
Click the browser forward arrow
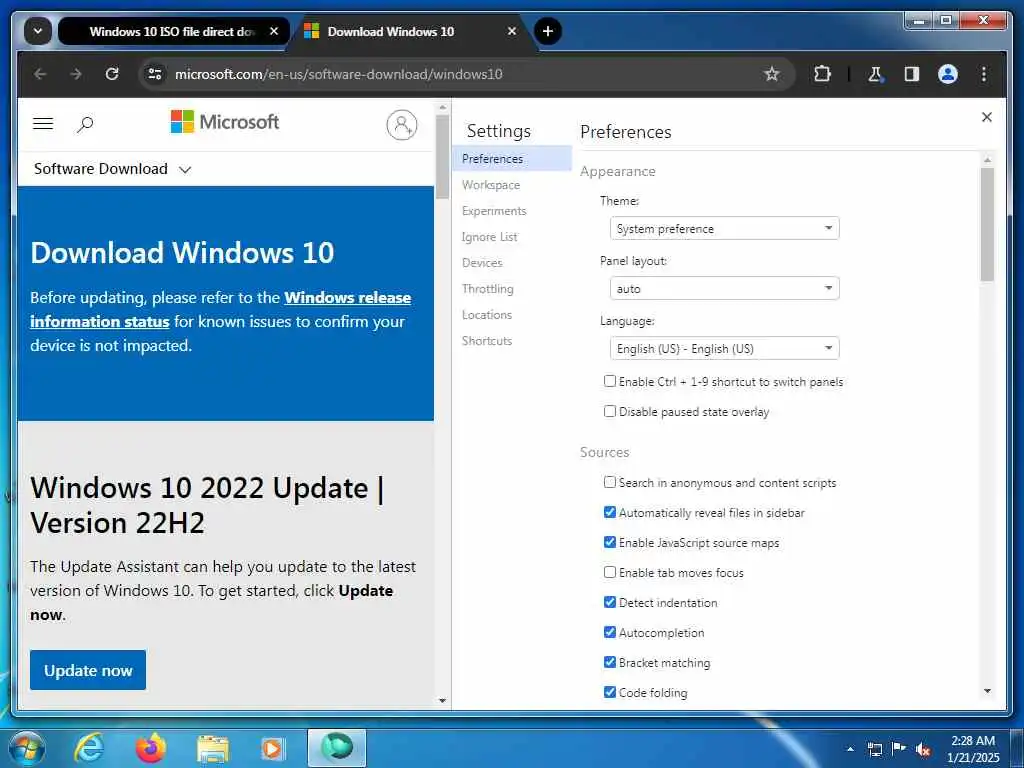click(76, 74)
